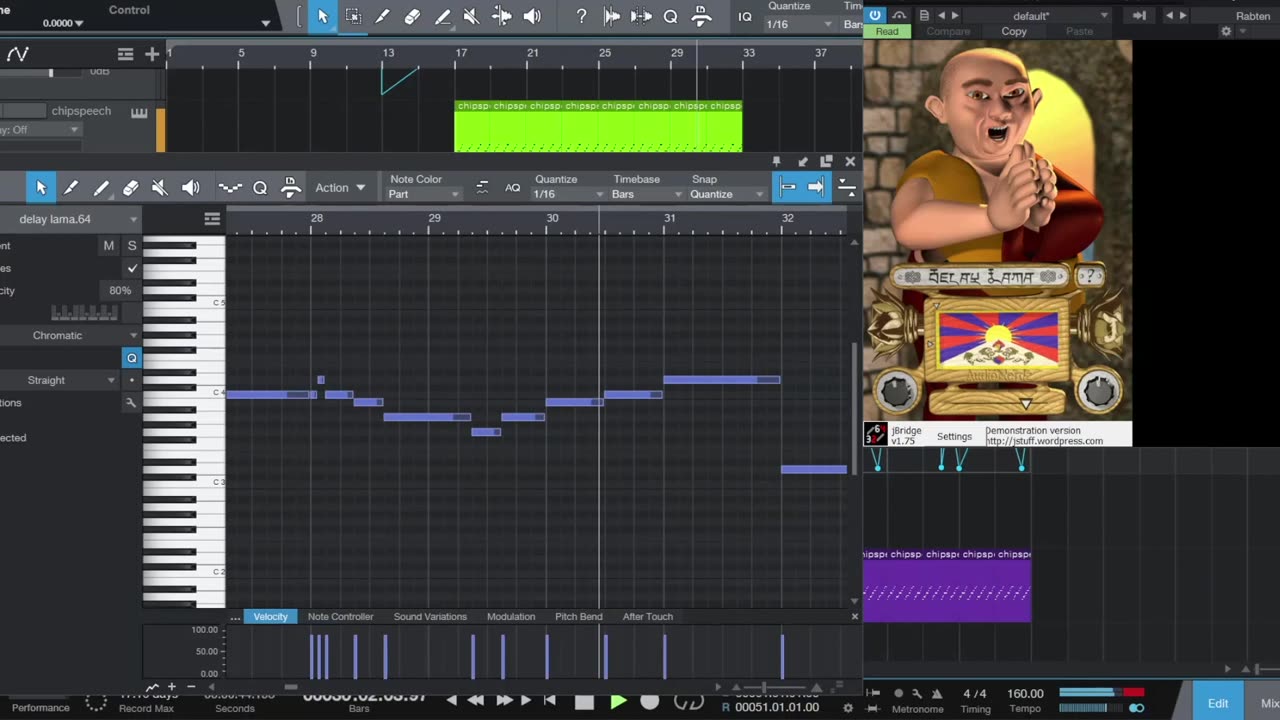
Task: Select the Arrow tool in the top toolbar
Action: tap(322, 16)
